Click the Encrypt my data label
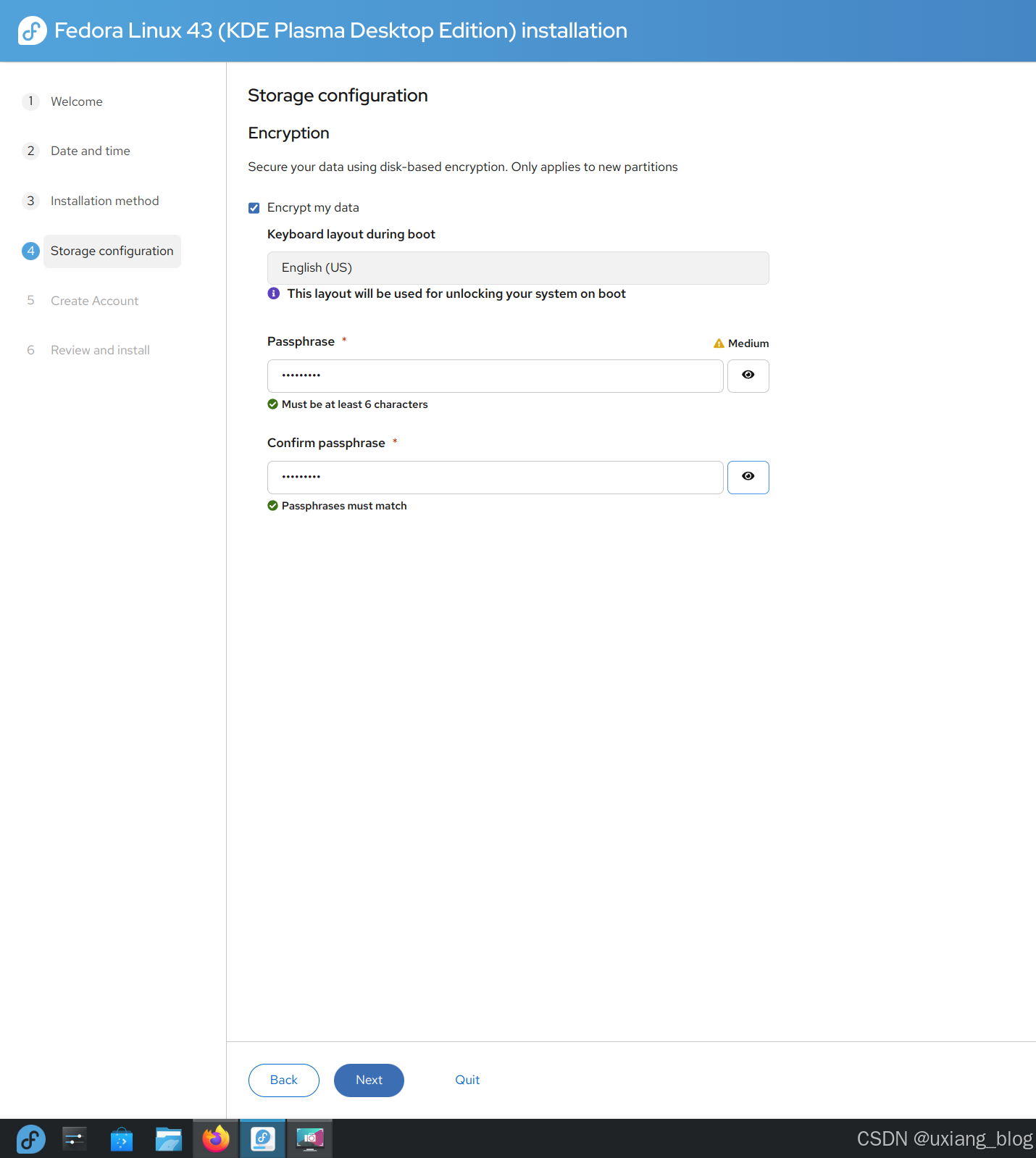This screenshot has height=1158, width=1036. point(313,208)
